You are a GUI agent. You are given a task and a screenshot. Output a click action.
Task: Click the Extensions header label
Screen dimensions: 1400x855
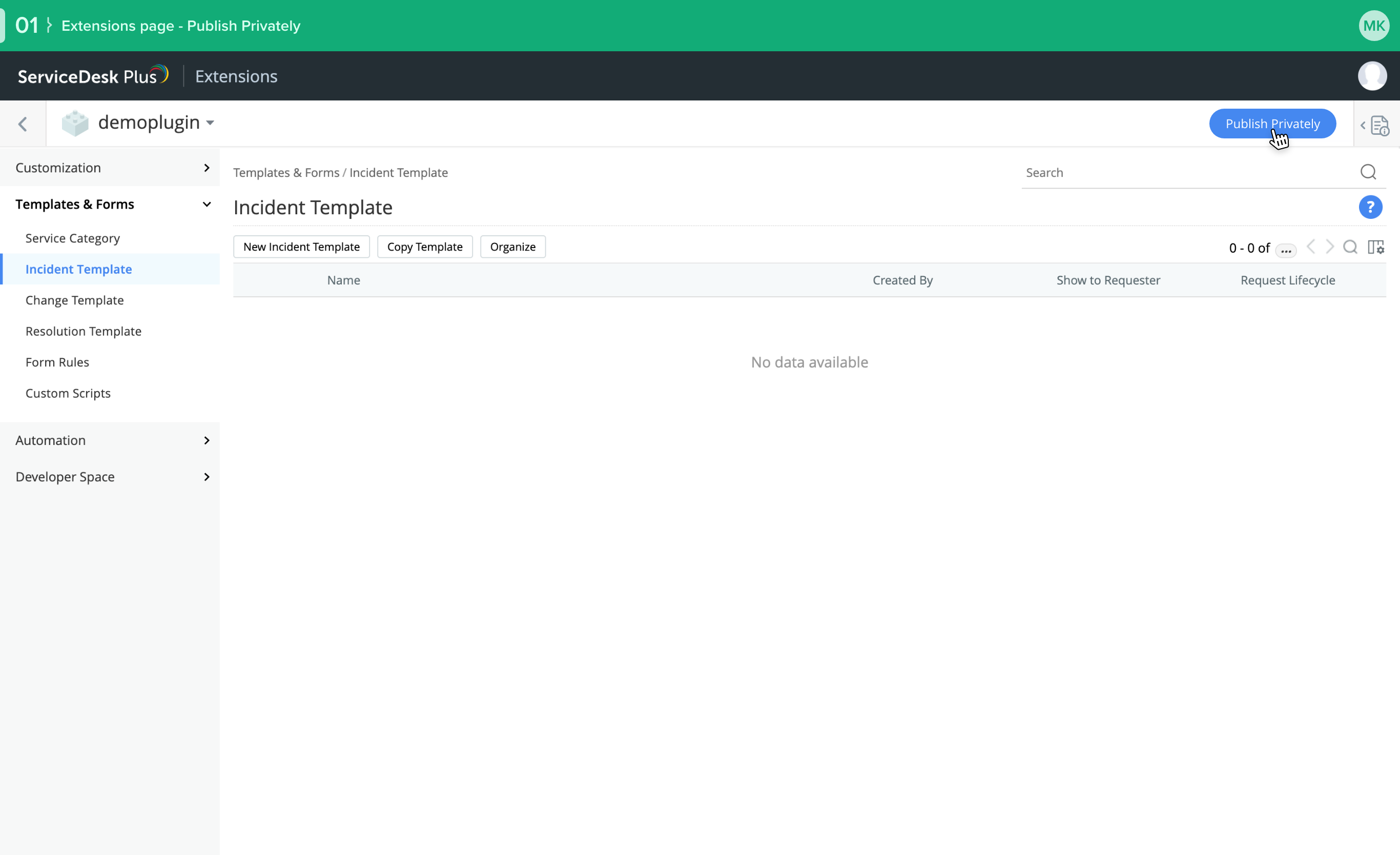236,76
